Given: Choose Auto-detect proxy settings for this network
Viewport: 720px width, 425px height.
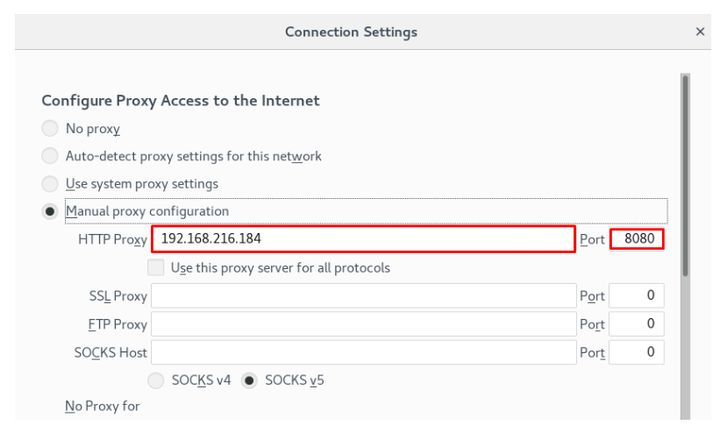Looking at the screenshot, I should point(50,156).
